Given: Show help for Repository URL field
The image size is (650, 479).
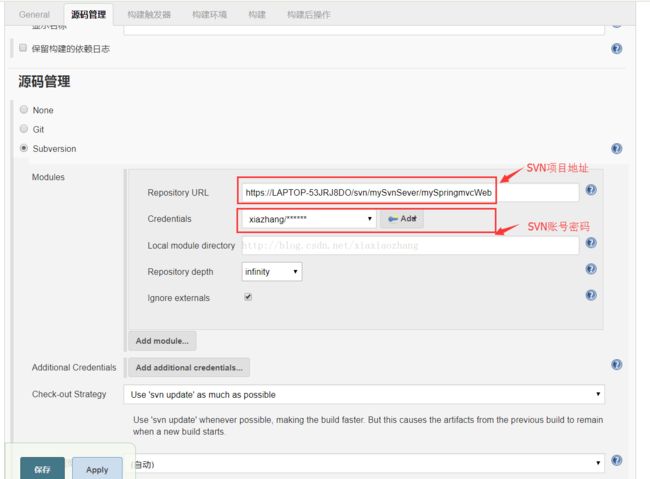Looking at the screenshot, I should point(591,190).
